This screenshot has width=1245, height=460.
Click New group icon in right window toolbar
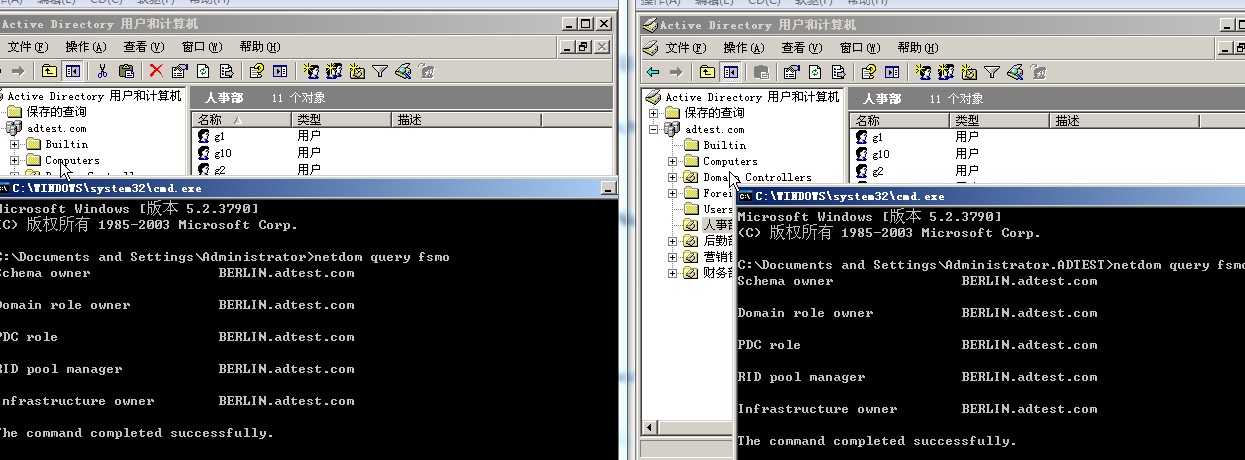point(945,72)
